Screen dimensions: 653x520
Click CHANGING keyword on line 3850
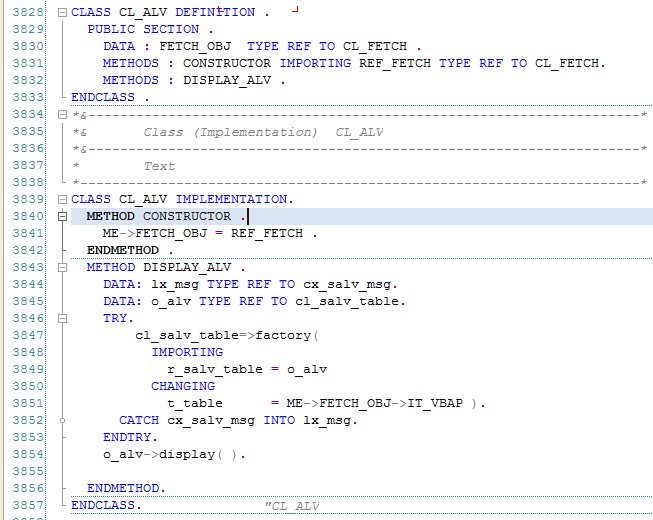pos(183,386)
